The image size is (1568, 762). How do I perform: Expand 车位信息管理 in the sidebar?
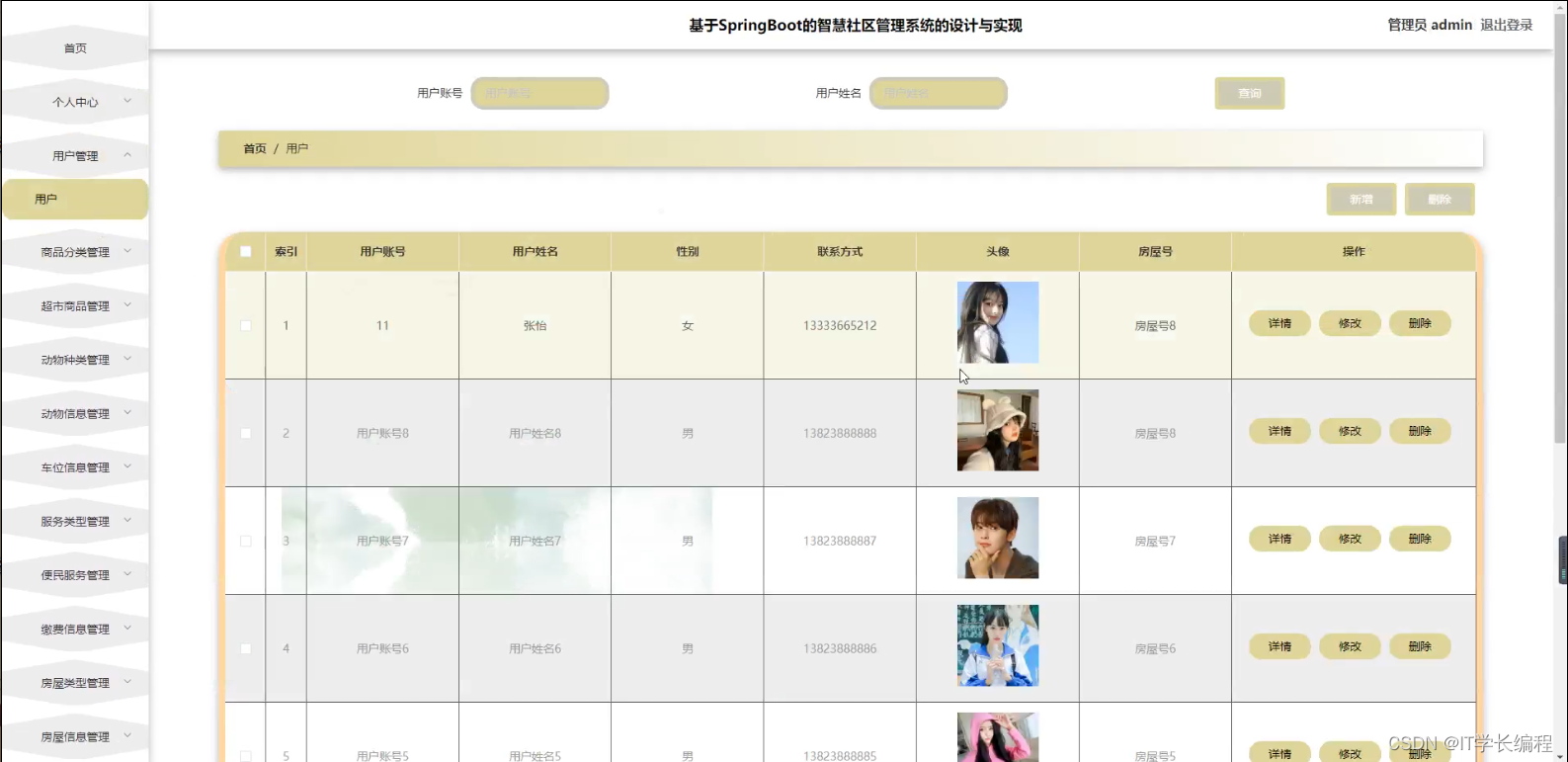(x=75, y=467)
